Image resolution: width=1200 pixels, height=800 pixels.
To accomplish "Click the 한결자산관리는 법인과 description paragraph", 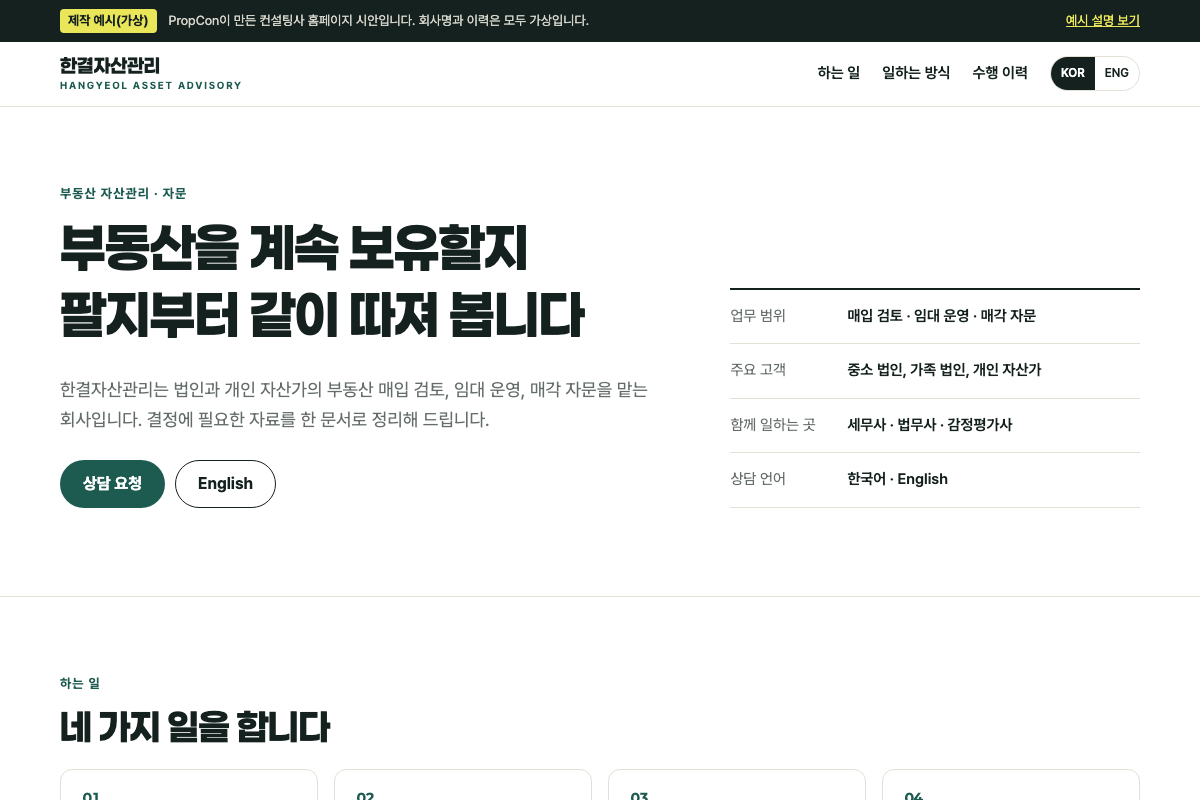I will (354, 404).
